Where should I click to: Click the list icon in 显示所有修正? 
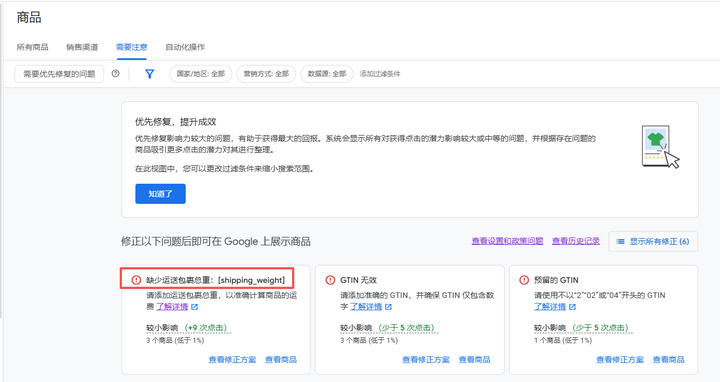[x=620, y=242]
